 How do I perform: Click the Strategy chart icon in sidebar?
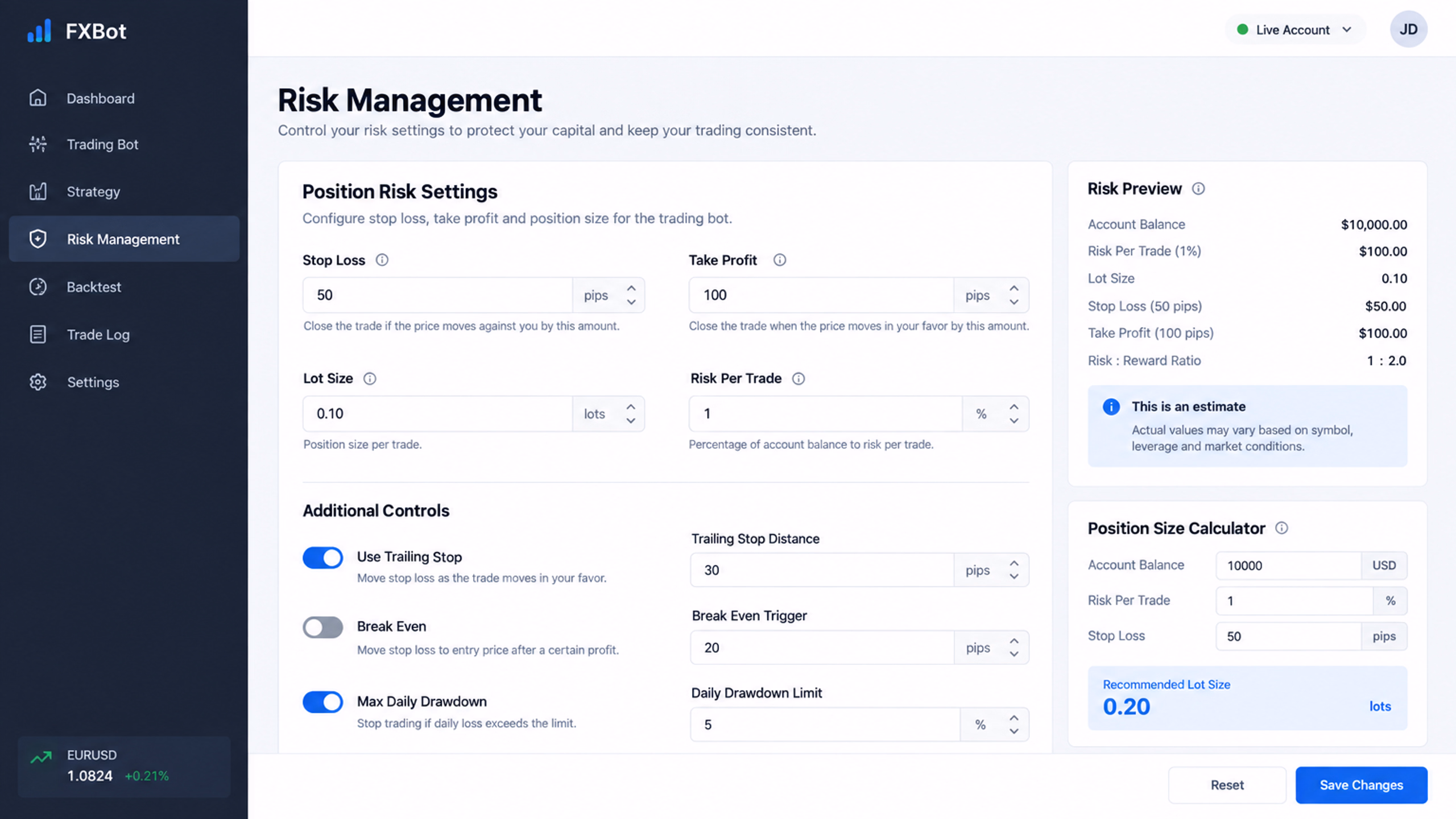tap(38, 192)
